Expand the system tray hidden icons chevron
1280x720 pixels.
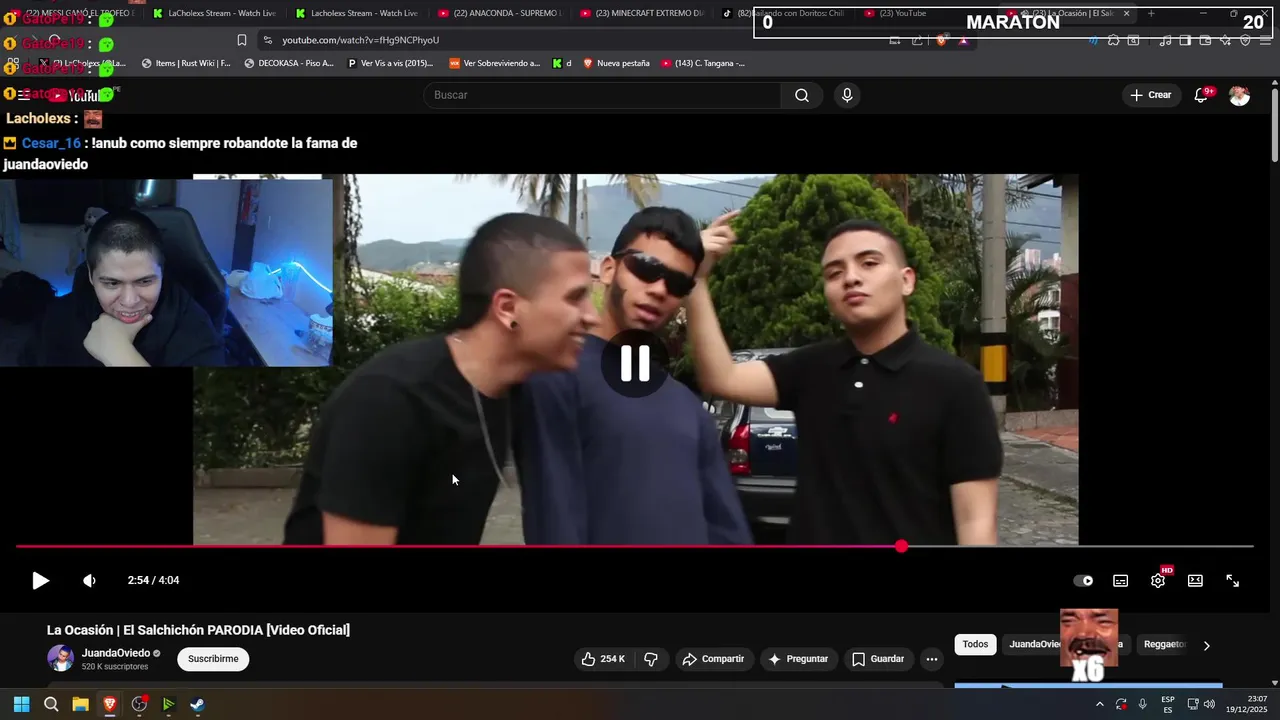click(1099, 704)
